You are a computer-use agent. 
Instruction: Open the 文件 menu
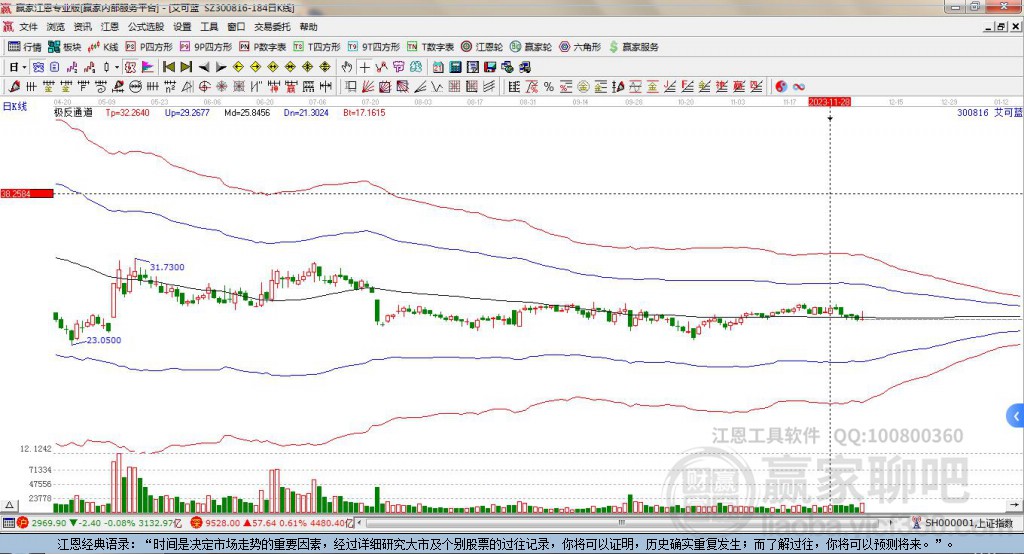coord(28,27)
